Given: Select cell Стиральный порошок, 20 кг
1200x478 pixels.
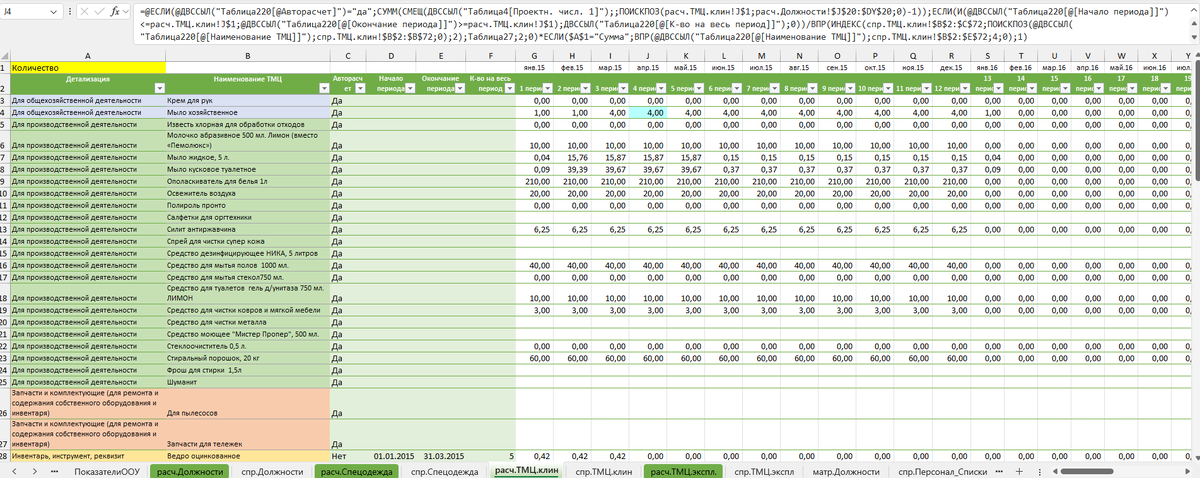Looking at the screenshot, I should [x=247, y=357].
